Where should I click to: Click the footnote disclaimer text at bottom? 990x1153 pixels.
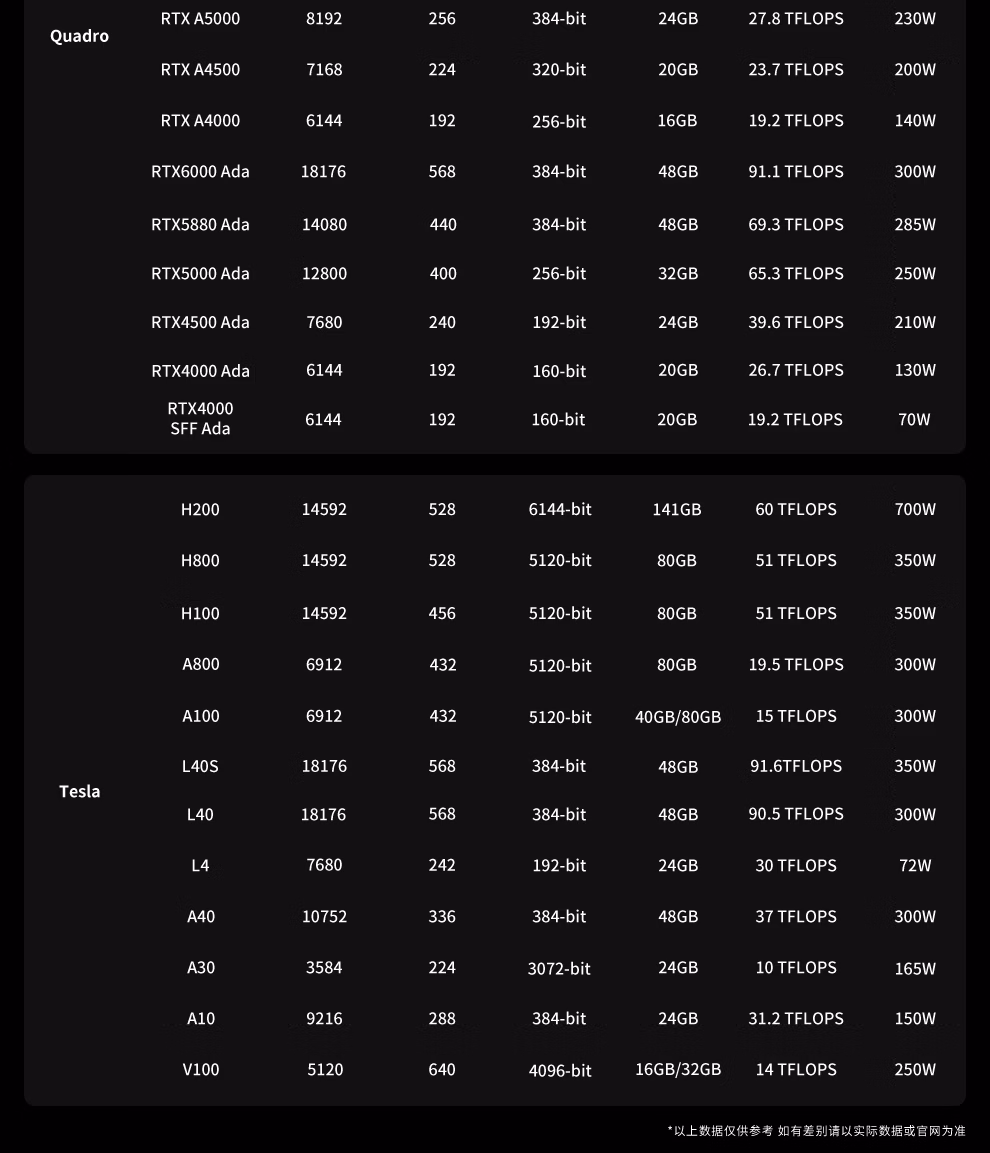(x=816, y=1131)
